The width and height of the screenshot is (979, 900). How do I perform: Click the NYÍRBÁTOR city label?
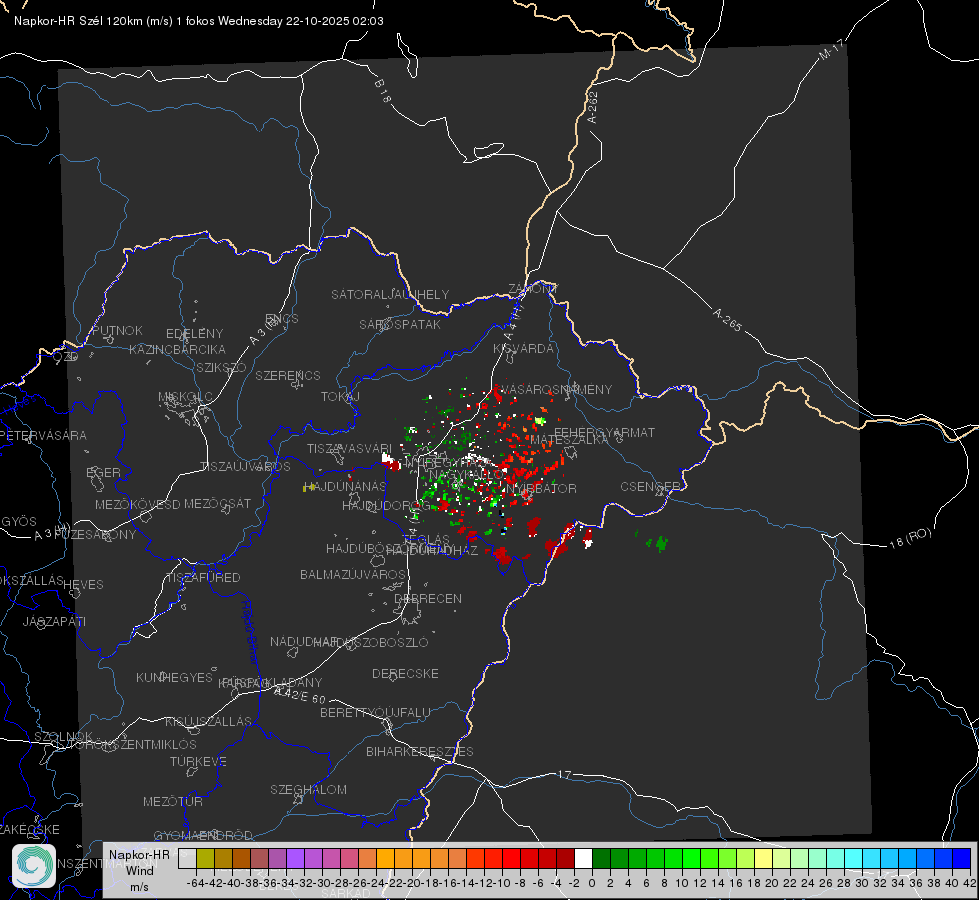tap(540, 488)
